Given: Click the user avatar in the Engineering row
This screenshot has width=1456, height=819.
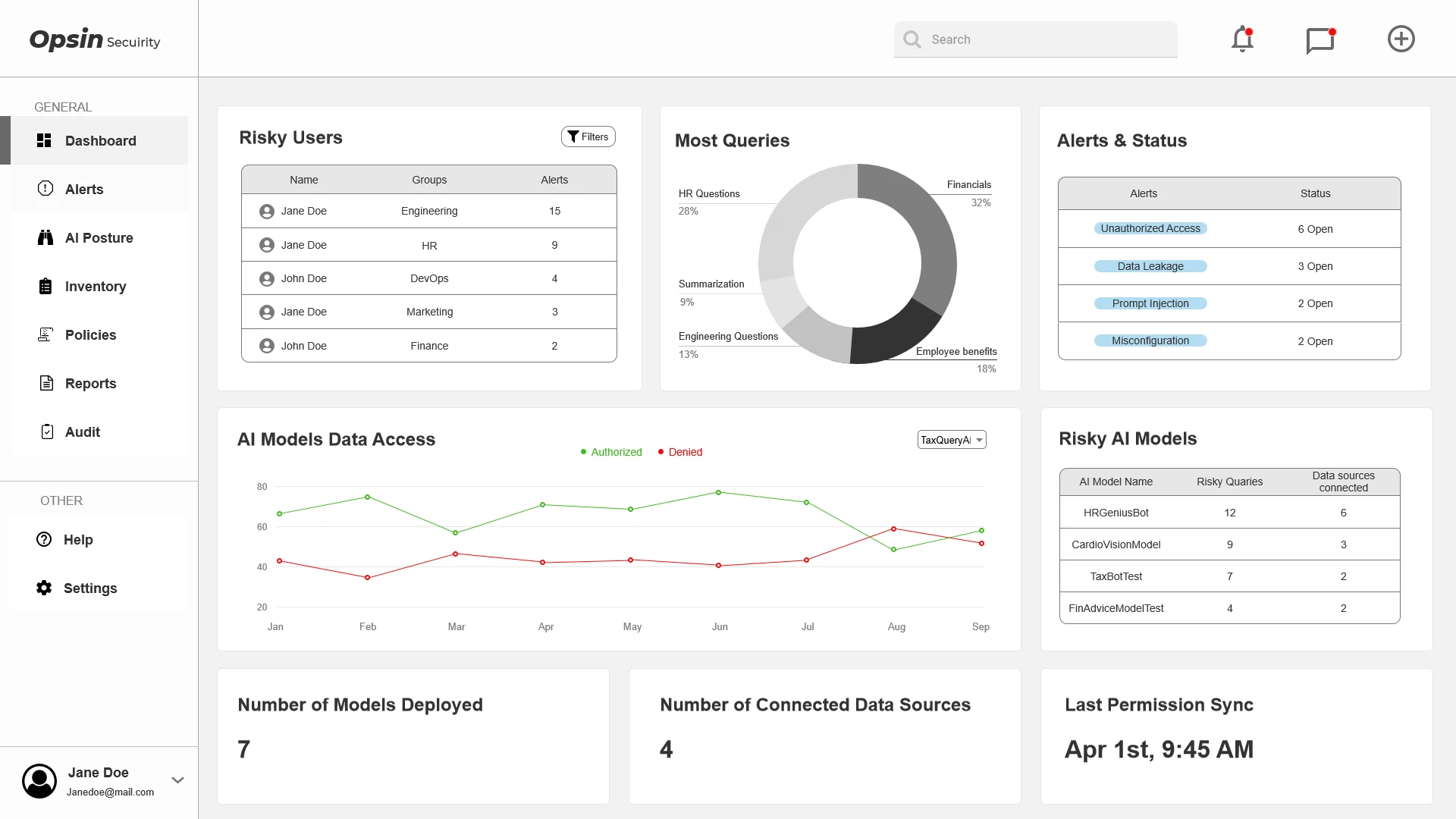Looking at the screenshot, I should coord(266,212).
